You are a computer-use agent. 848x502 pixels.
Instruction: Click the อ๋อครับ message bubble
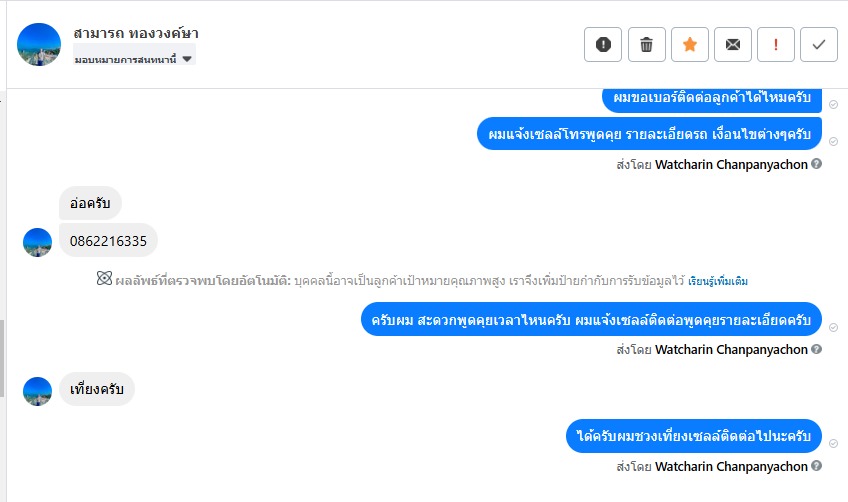pyautogui.click(x=90, y=204)
